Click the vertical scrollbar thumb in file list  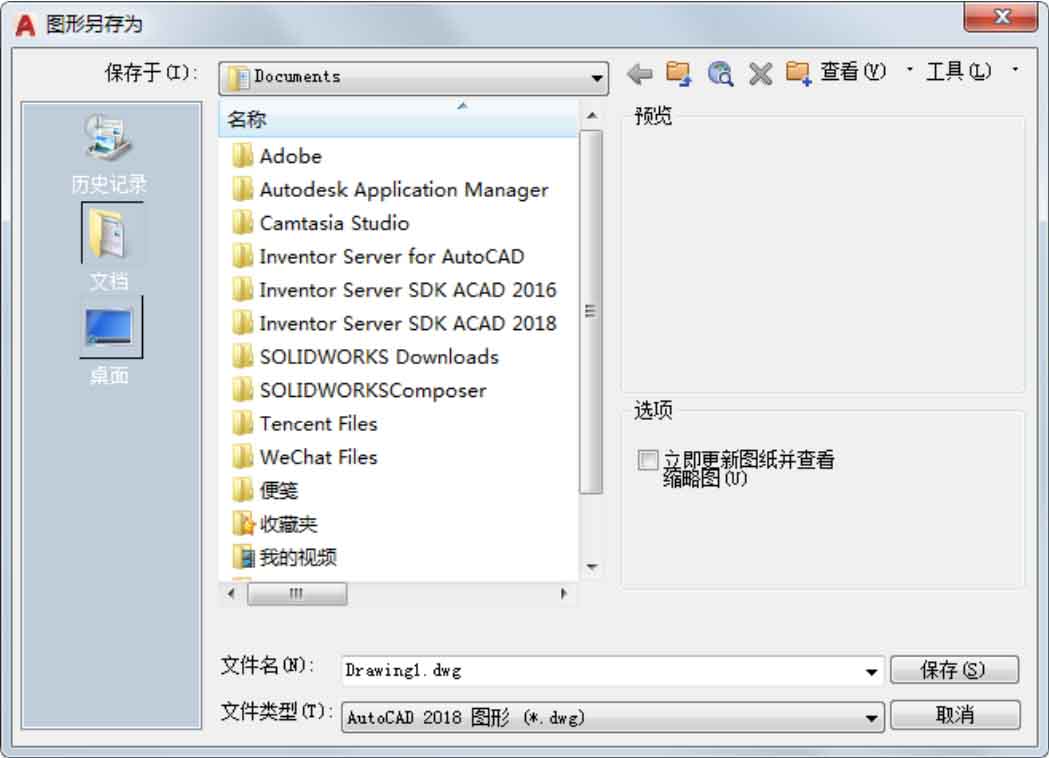591,312
